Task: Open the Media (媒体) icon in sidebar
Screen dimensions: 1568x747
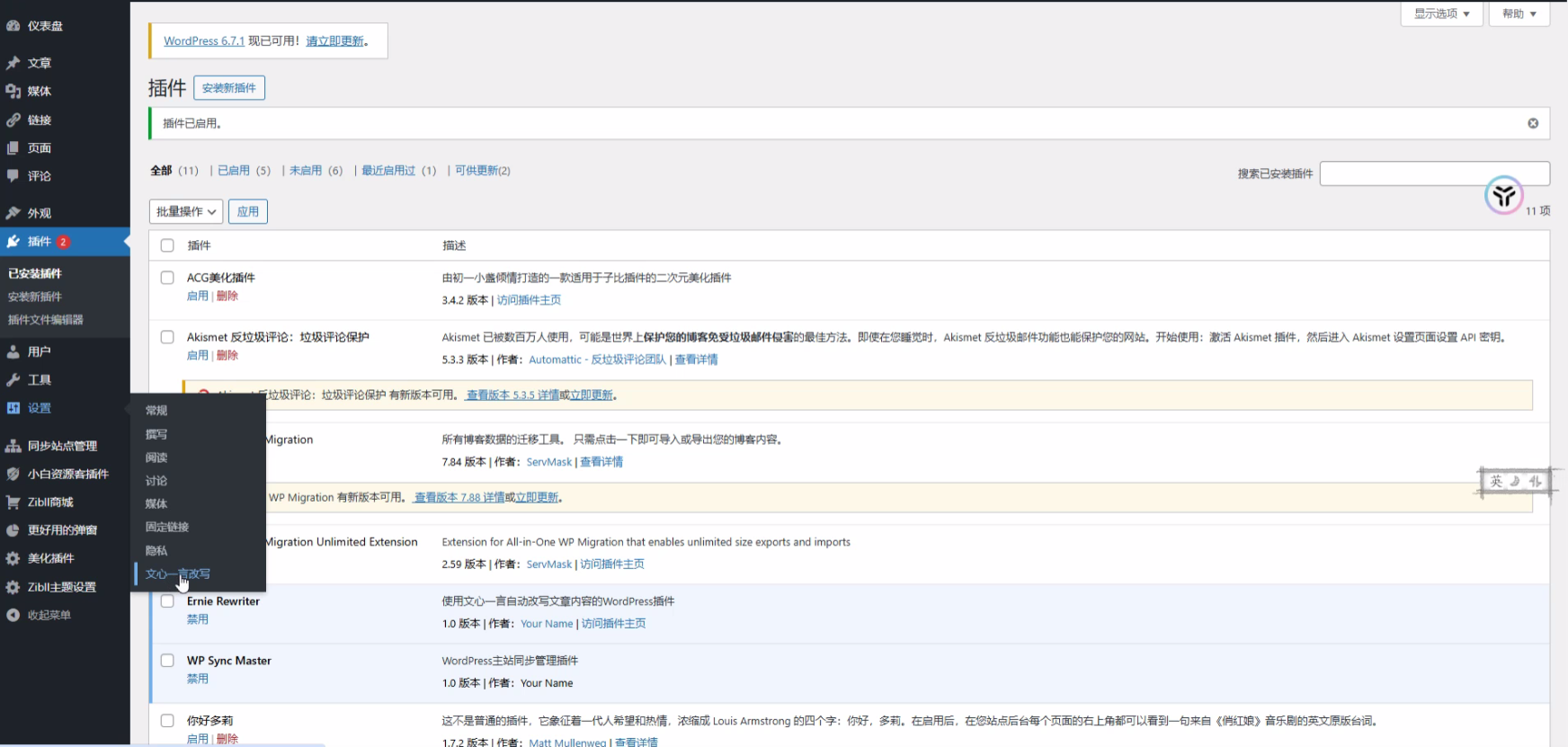Action: coord(13,91)
